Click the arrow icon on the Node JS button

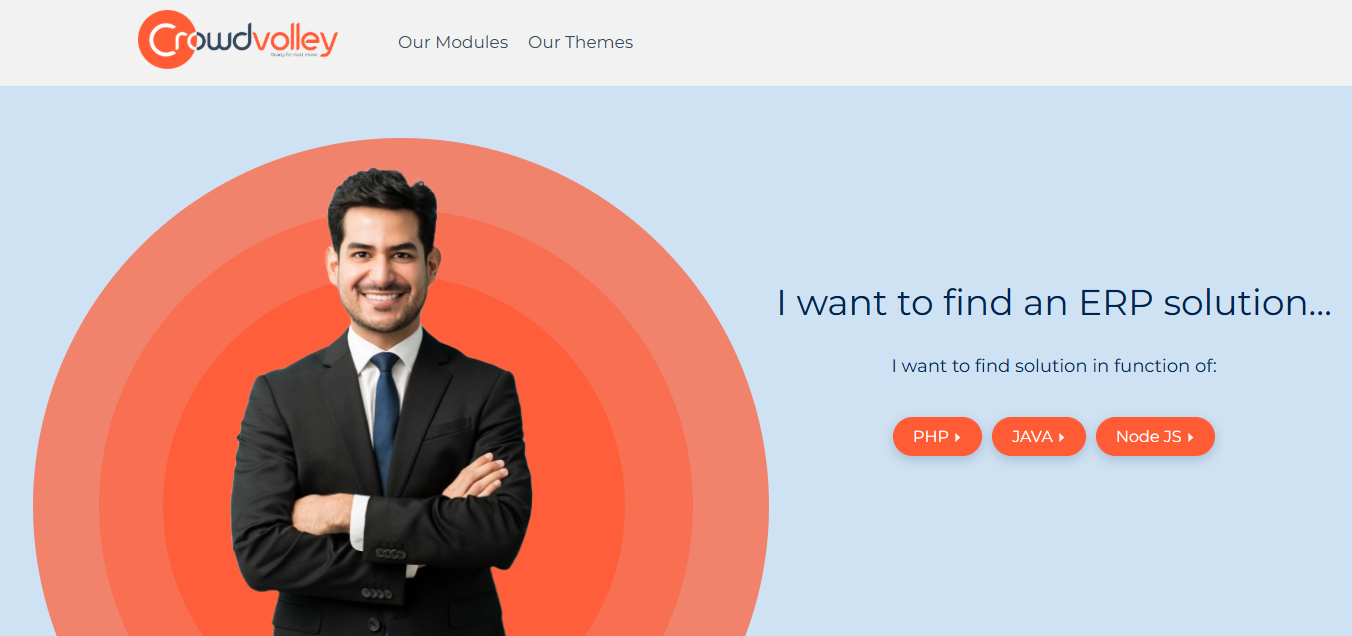pyautogui.click(x=1191, y=437)
